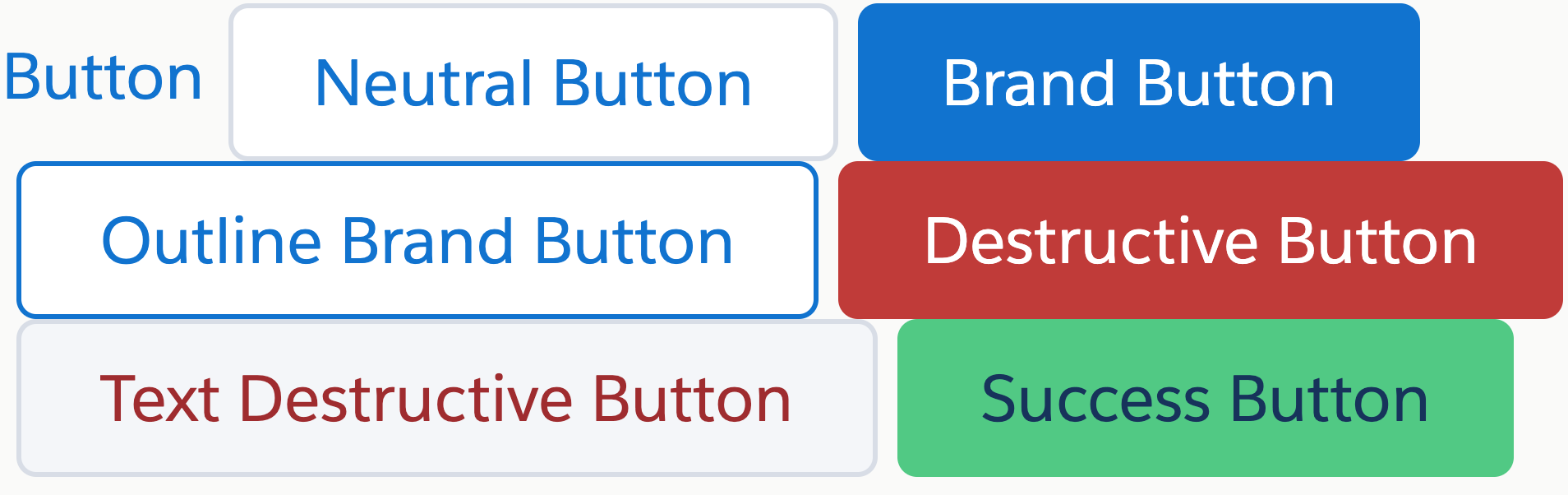The image size is (1568, 495).
Task: Tap the gray Text Destructive Button
Action: point(447,398)
